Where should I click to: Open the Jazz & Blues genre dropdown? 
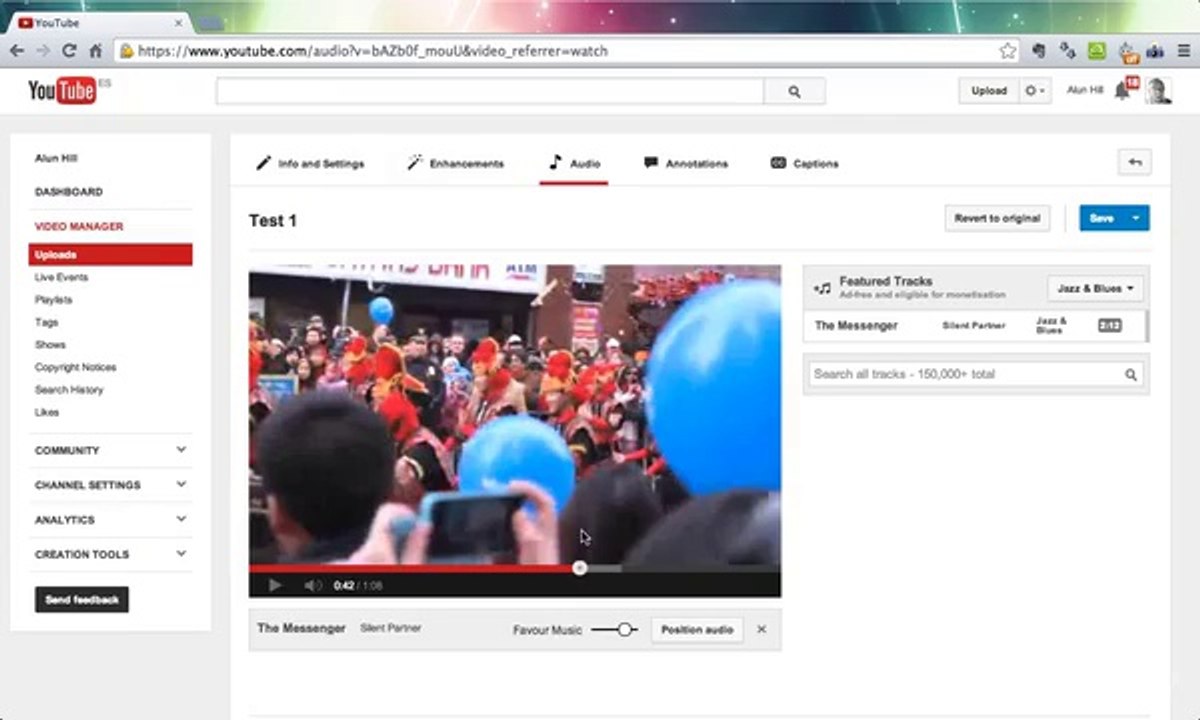pyautogui.click(x=1095, y=288)
